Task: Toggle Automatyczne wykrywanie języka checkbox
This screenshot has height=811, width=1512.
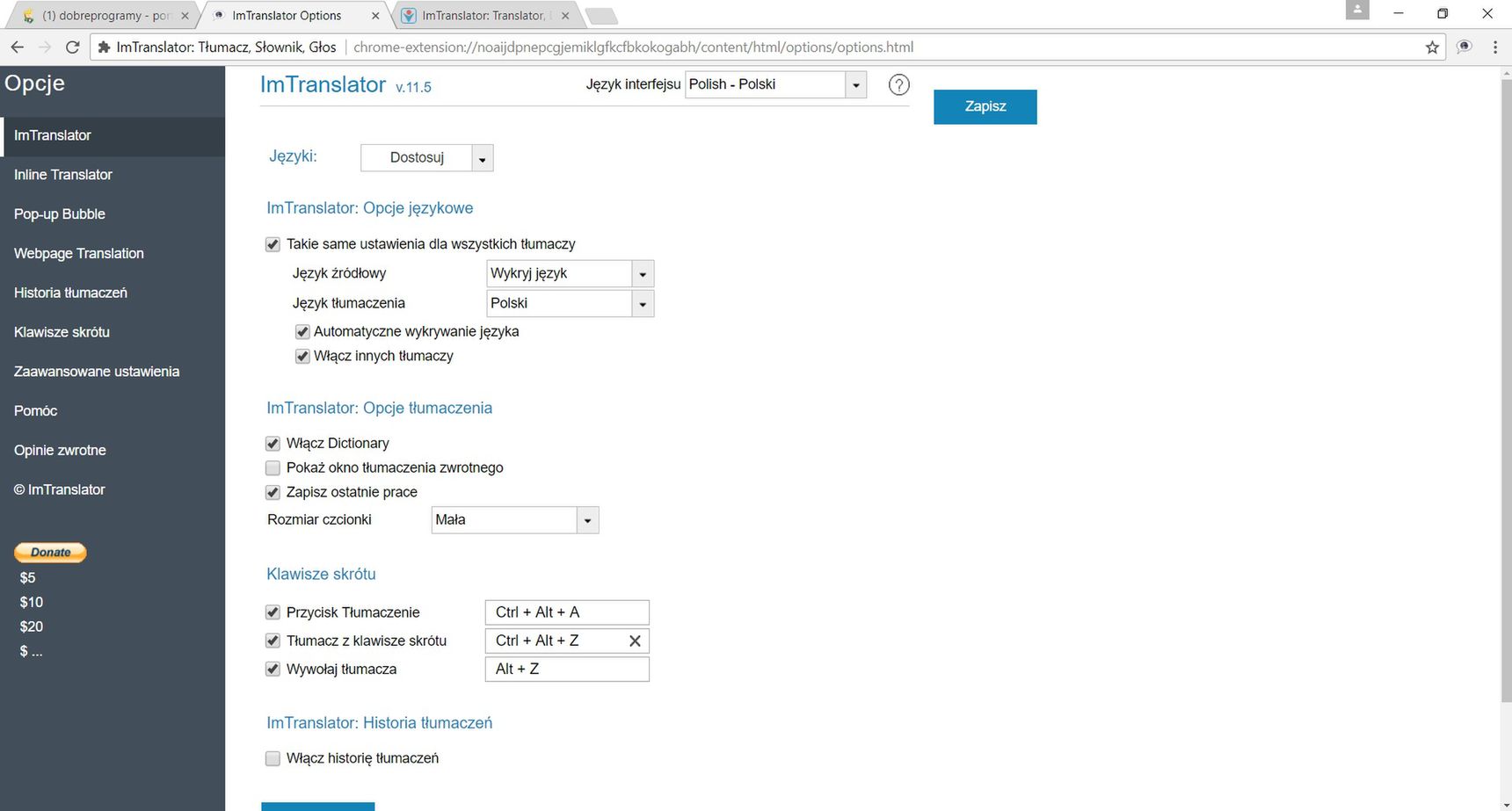Action: coord(302,332)
